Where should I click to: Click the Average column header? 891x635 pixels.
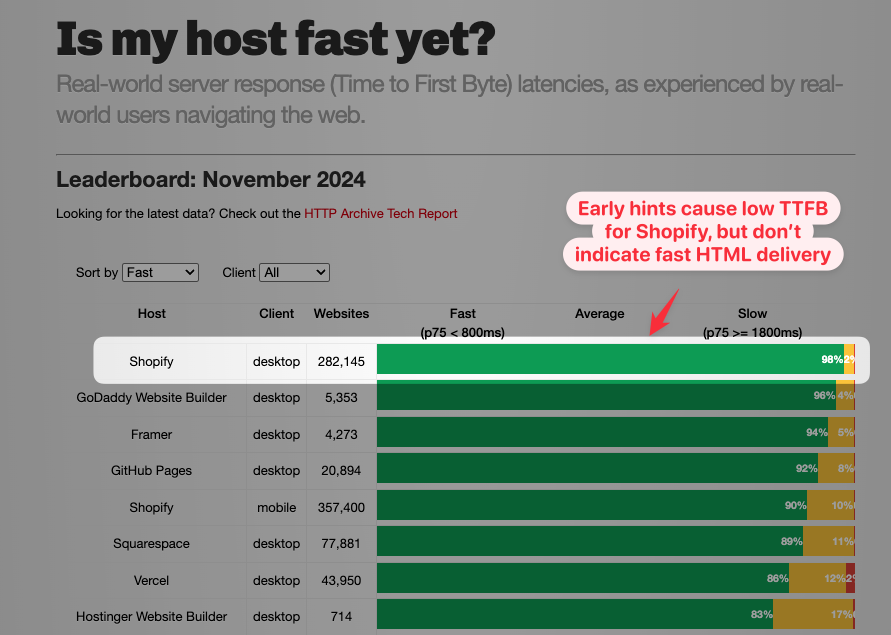pyautogui.click(x=599, y=313)
